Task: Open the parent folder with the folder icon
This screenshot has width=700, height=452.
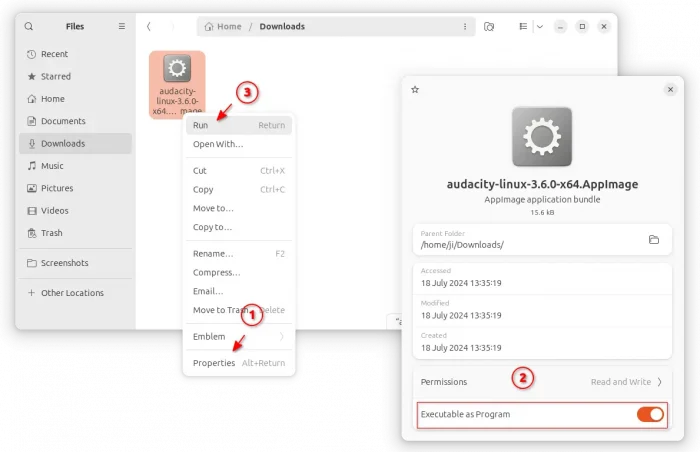Action: [654, 240]
